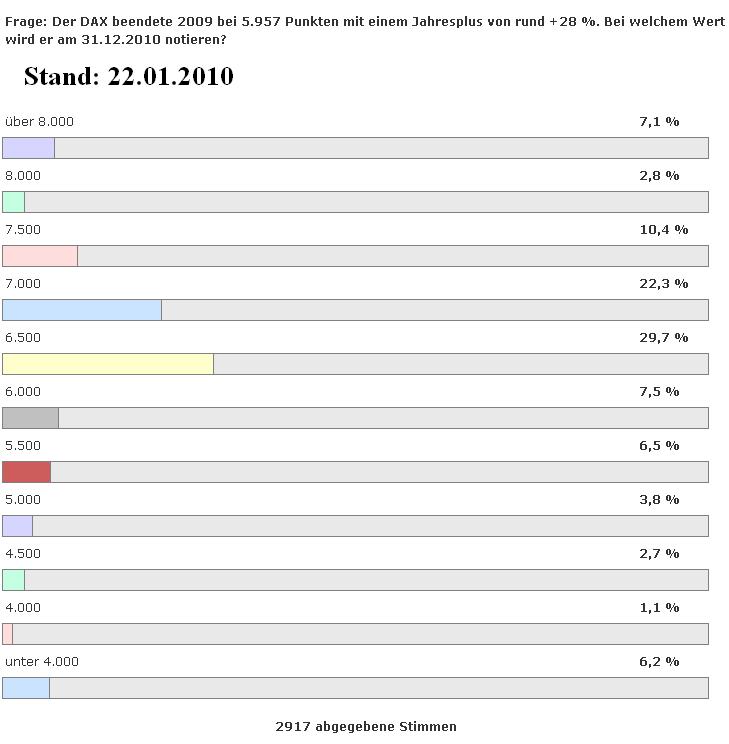The height and width of the screenshot is (744, 729).
Task: Click the 'Stand: 22.01.2010' heading
Action: click(128, 77)
